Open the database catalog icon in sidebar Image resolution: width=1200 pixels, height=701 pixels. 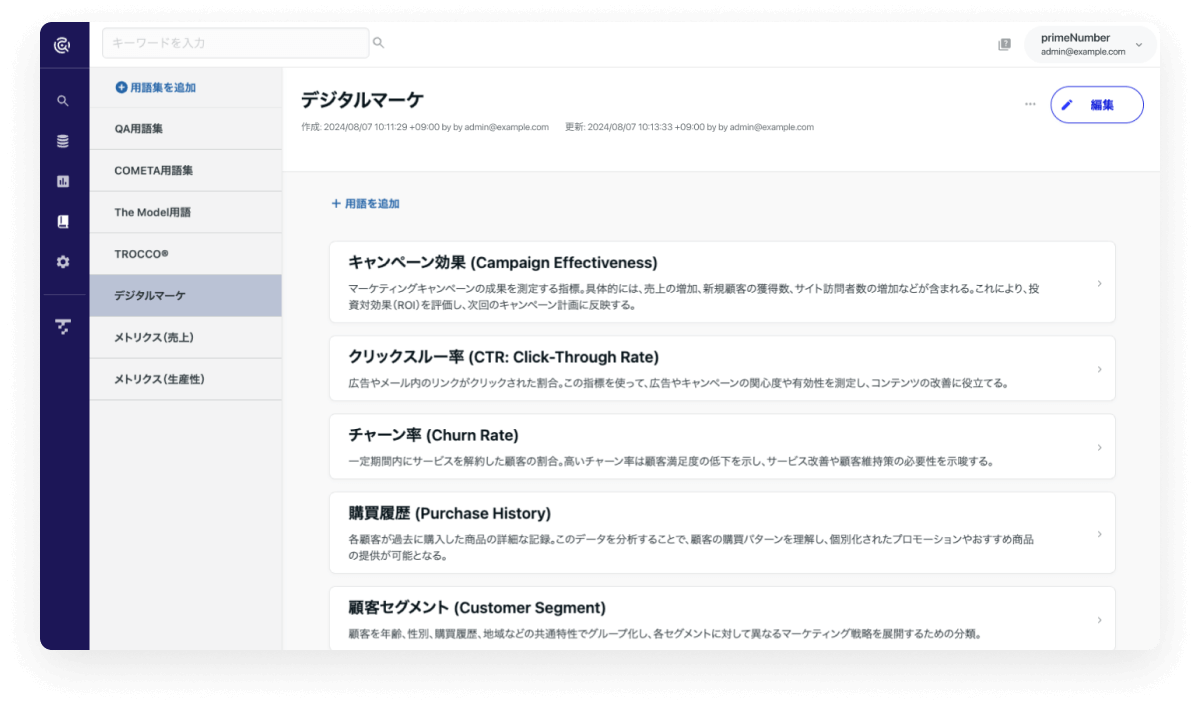pyautogui.click(x=62, y=142)
